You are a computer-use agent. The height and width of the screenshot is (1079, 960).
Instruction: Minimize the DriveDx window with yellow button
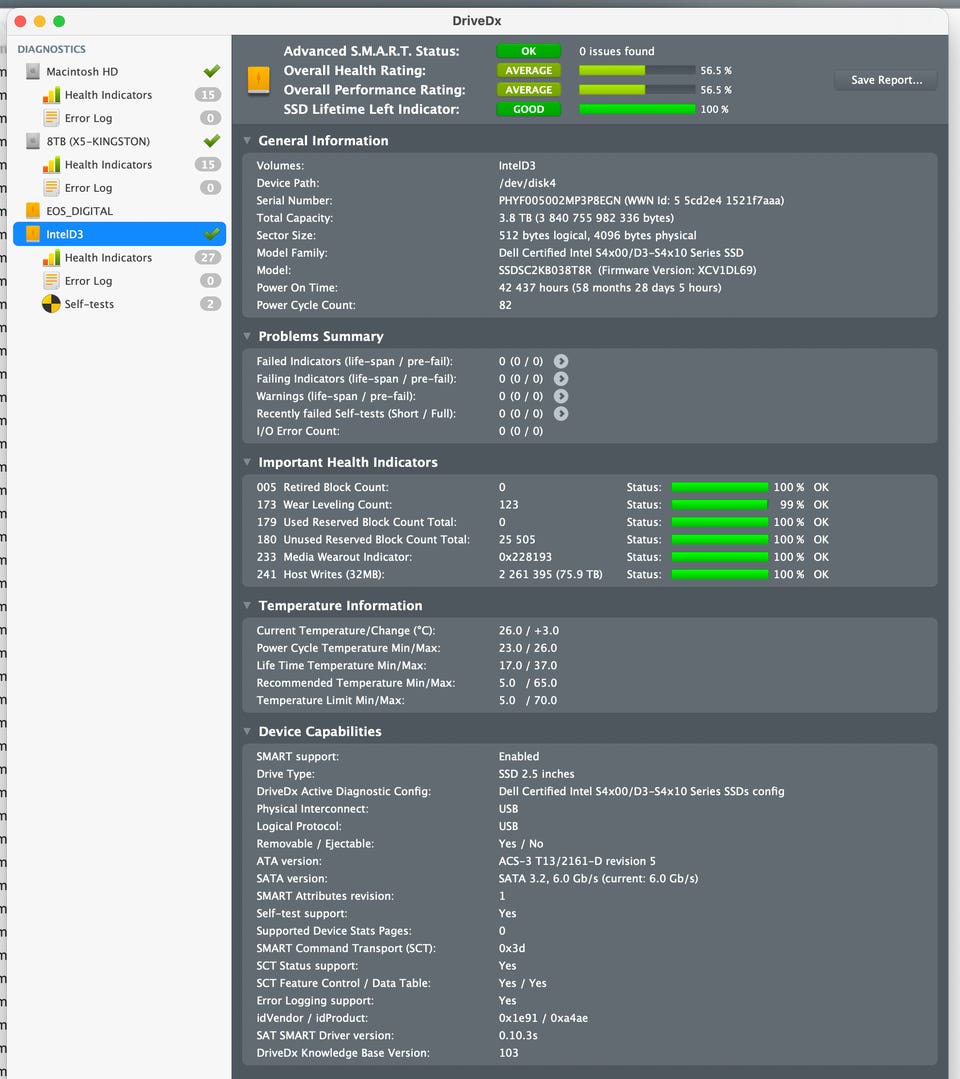coord(40,21)
